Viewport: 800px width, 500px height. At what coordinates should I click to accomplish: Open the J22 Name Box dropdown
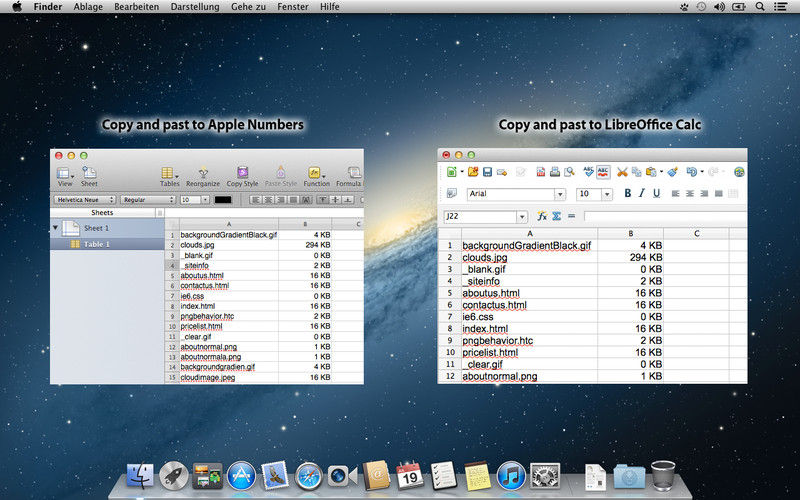[x=521, y=216]
